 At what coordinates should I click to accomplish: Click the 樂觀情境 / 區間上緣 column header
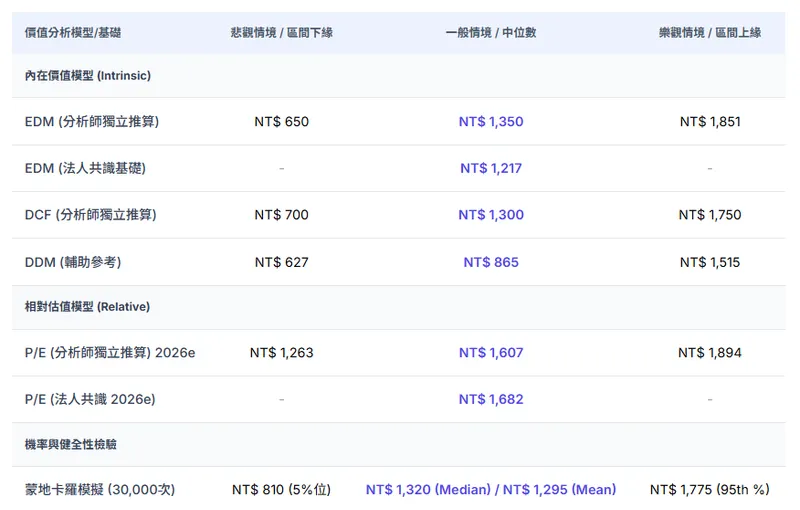click(709, 33)
